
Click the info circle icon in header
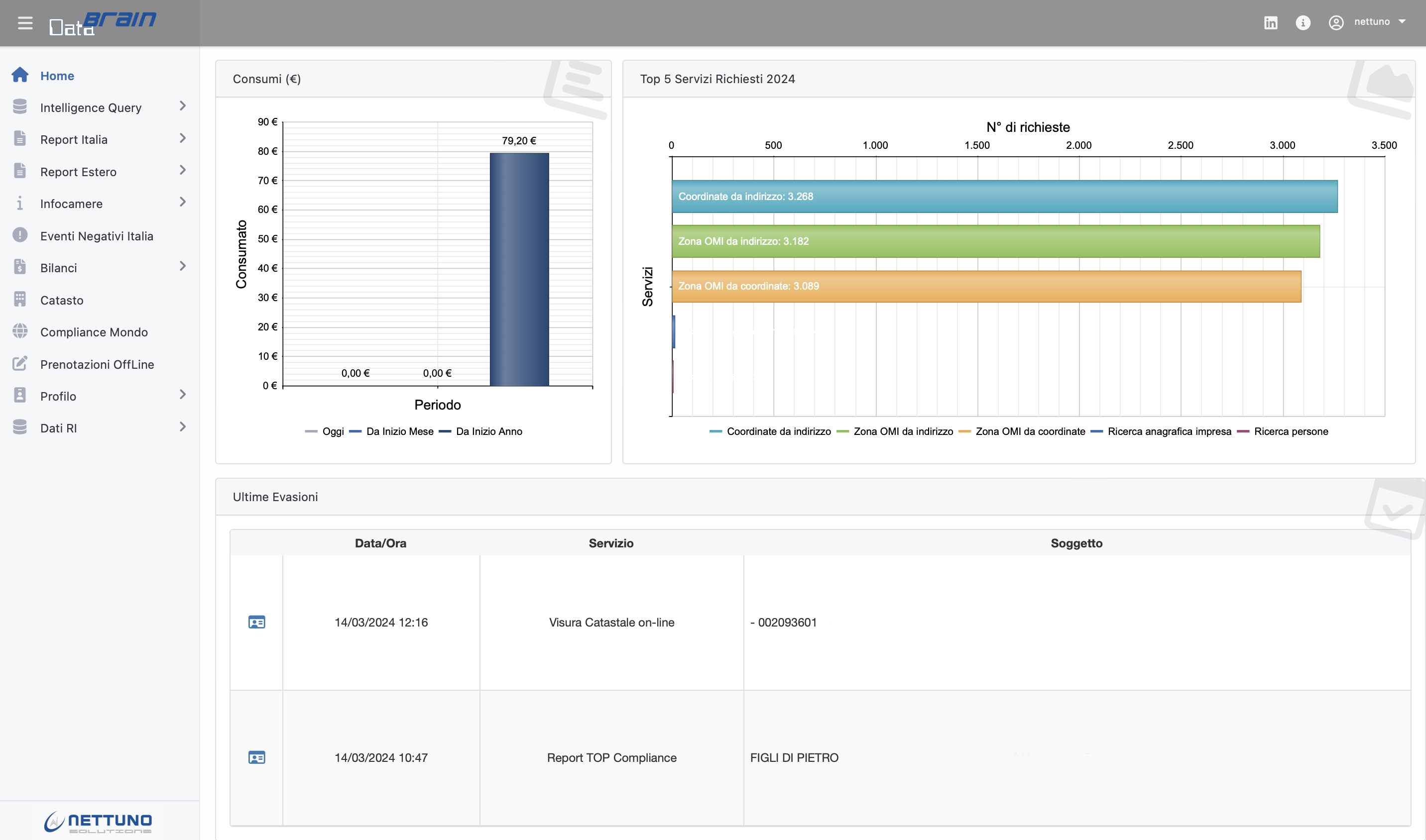point(1303,22)
